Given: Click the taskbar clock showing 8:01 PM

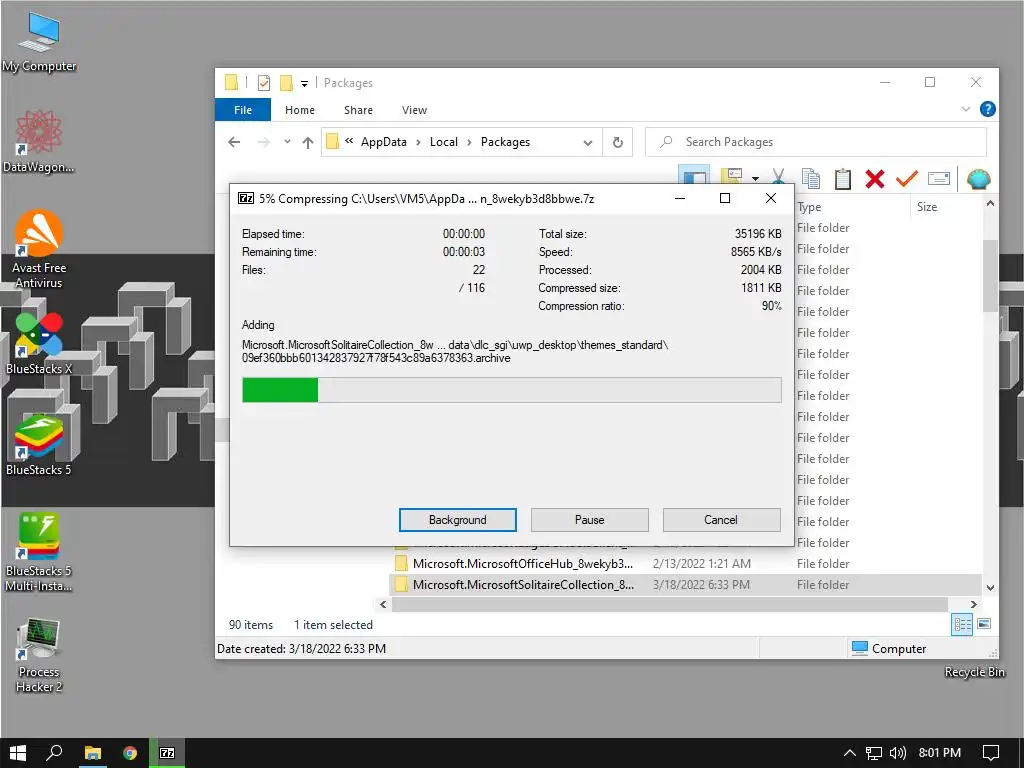Looking at the screenshot, I should (939, 753).
